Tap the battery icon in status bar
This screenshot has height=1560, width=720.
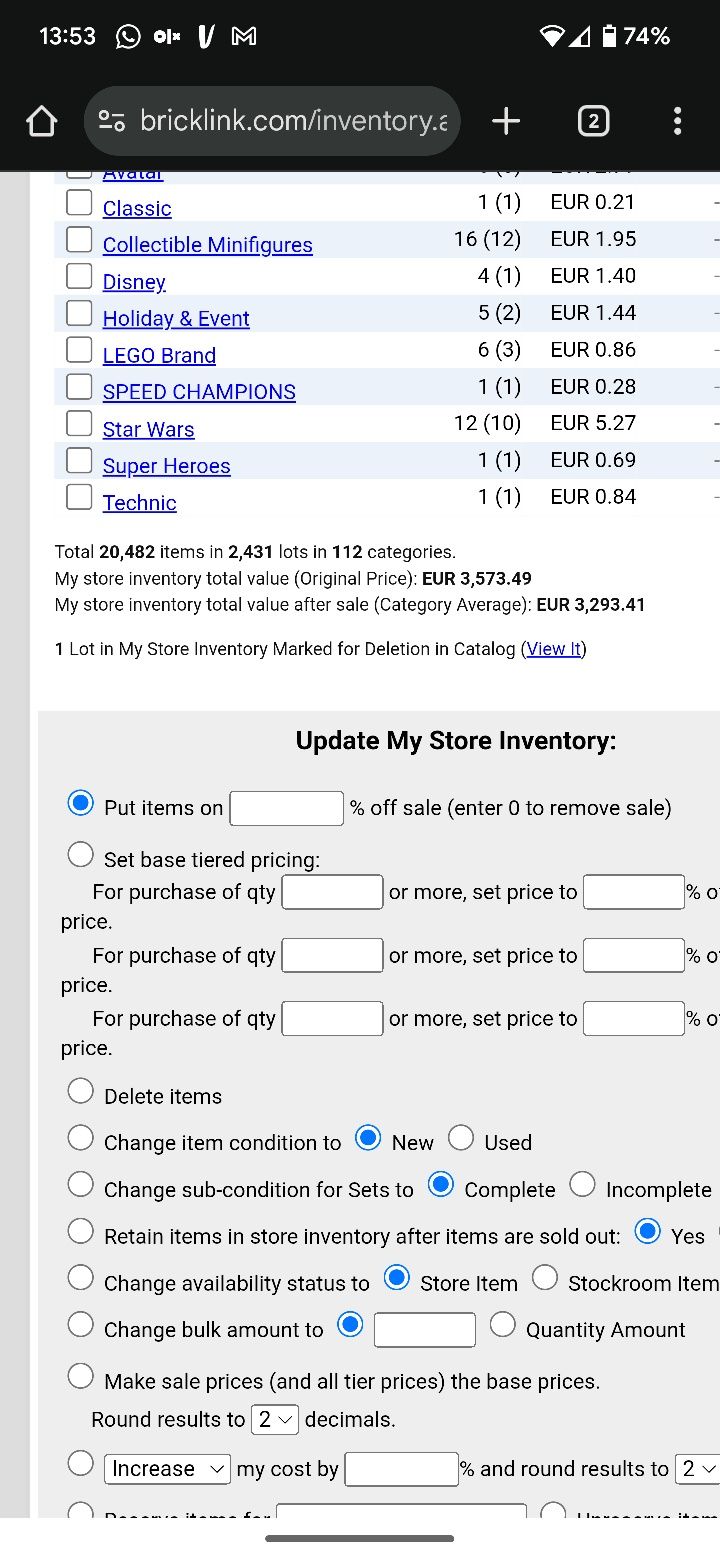click(x=609, y=37)
